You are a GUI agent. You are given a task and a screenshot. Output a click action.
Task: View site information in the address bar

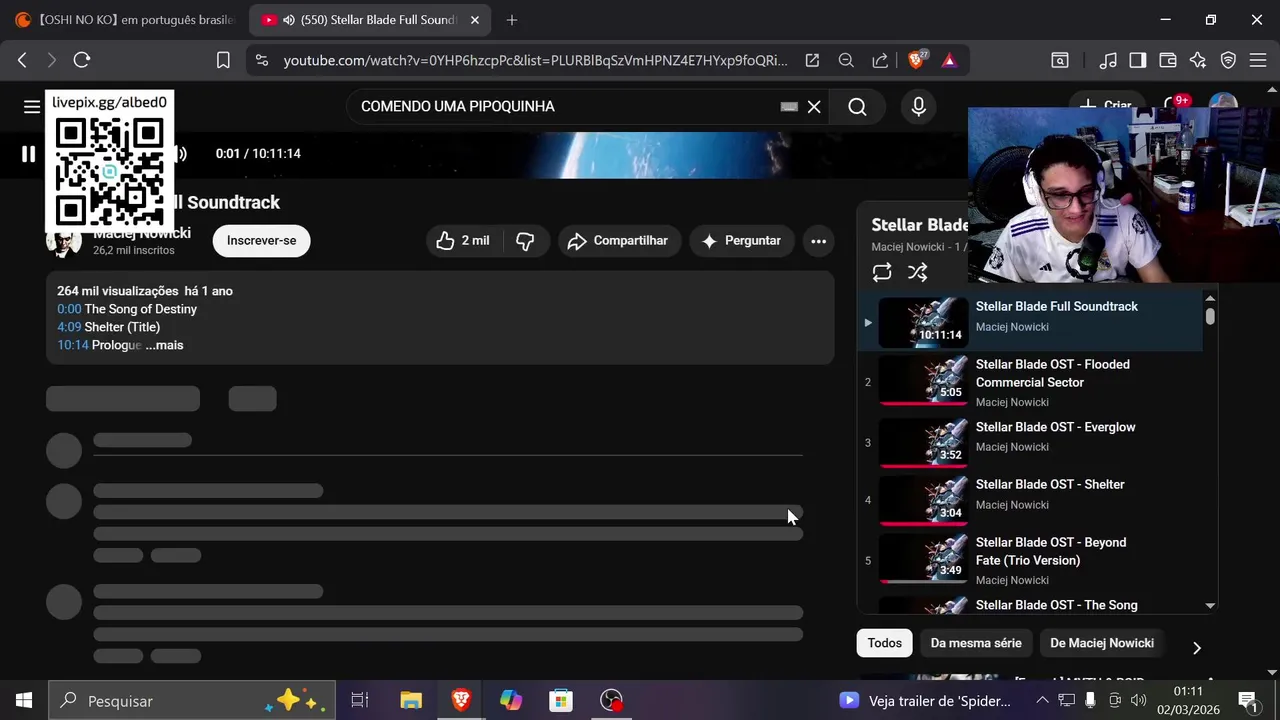point(262,60)
